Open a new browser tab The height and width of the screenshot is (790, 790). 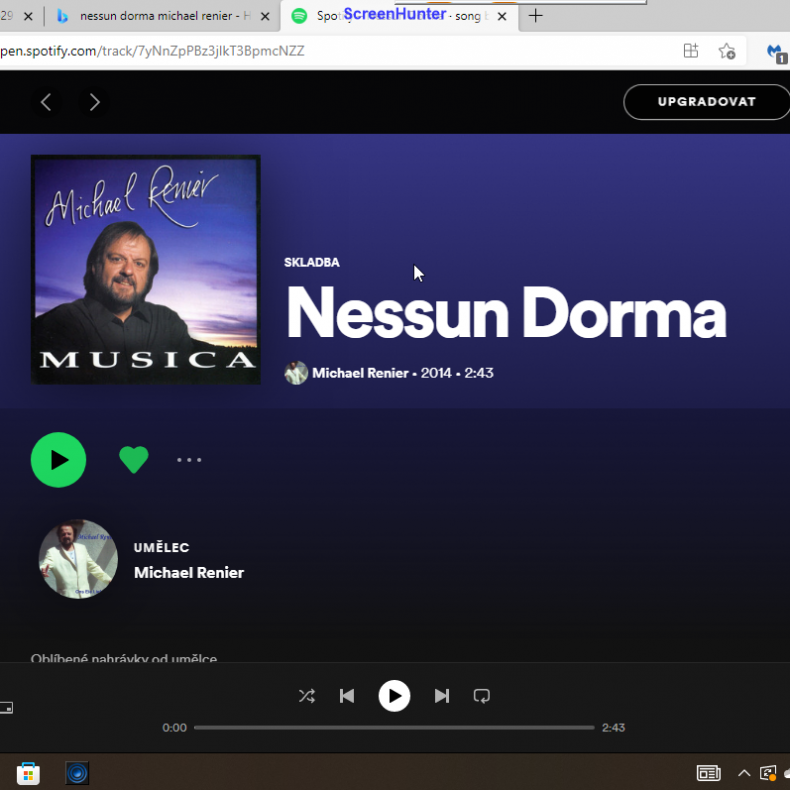coord(536,16)
